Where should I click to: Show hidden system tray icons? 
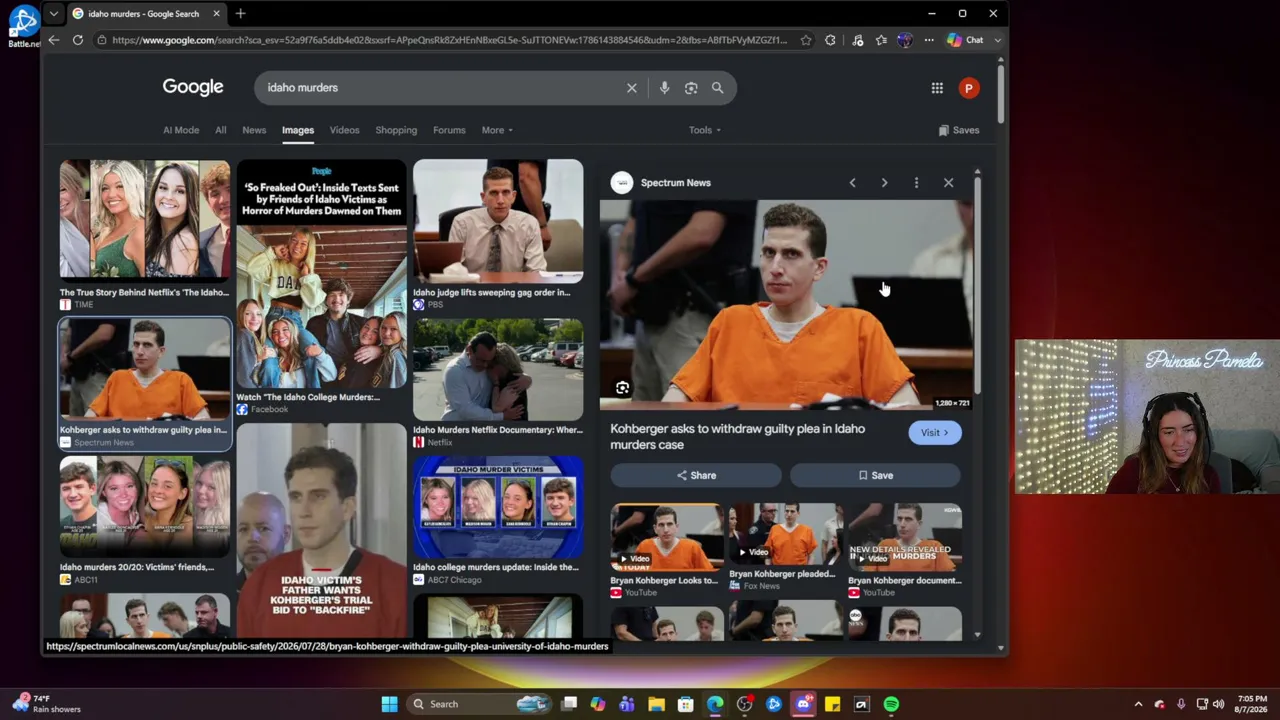pos(1138,704)
